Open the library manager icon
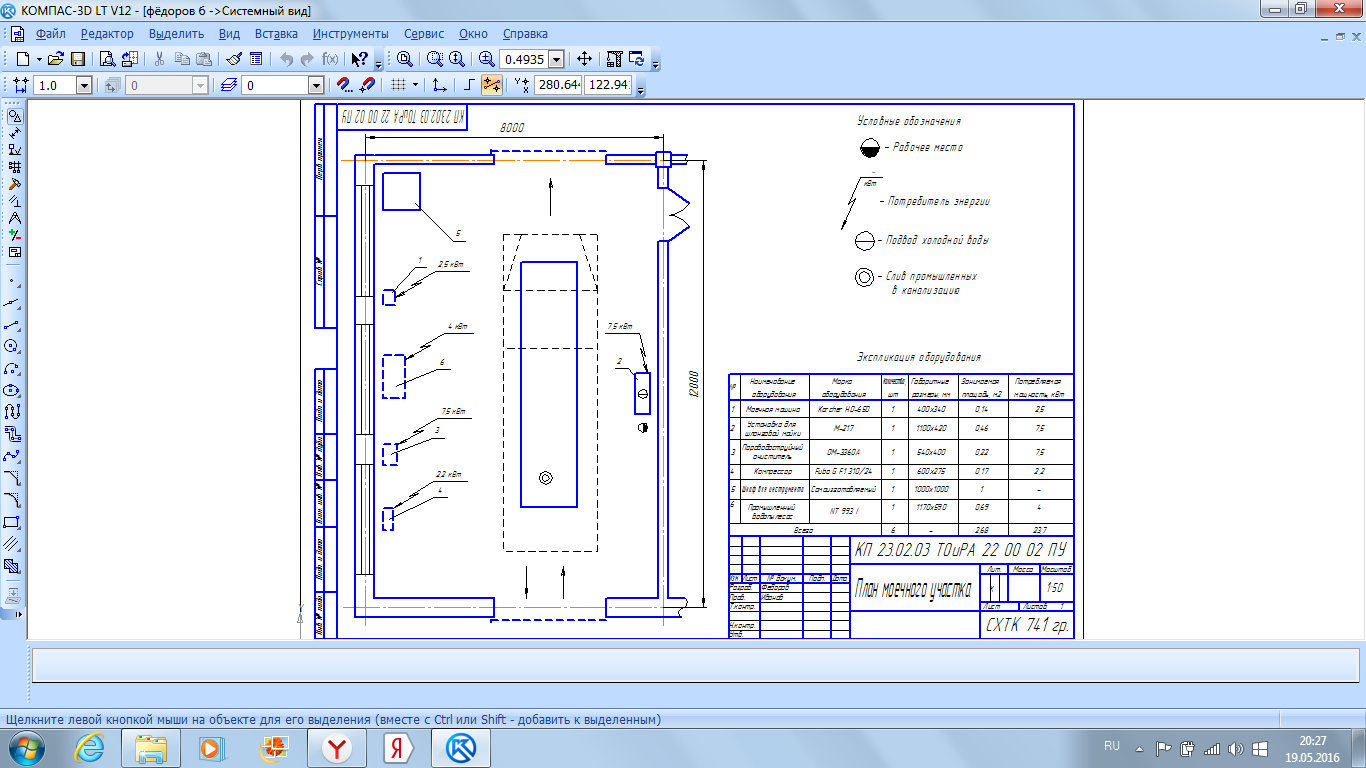This screenshot has width=1366, height=768. tap(129, 59)
